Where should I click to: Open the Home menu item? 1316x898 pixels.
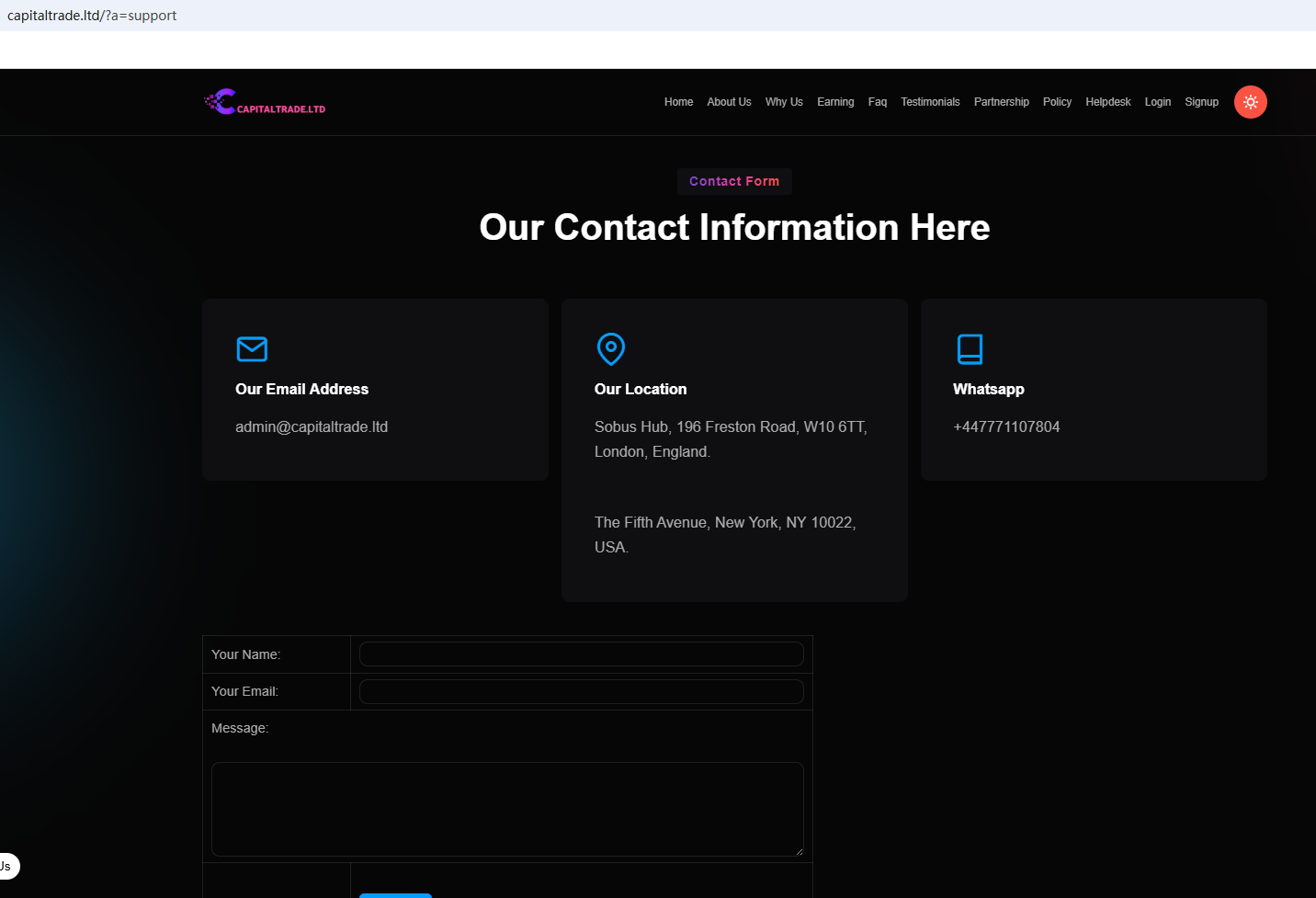(678, 102)
